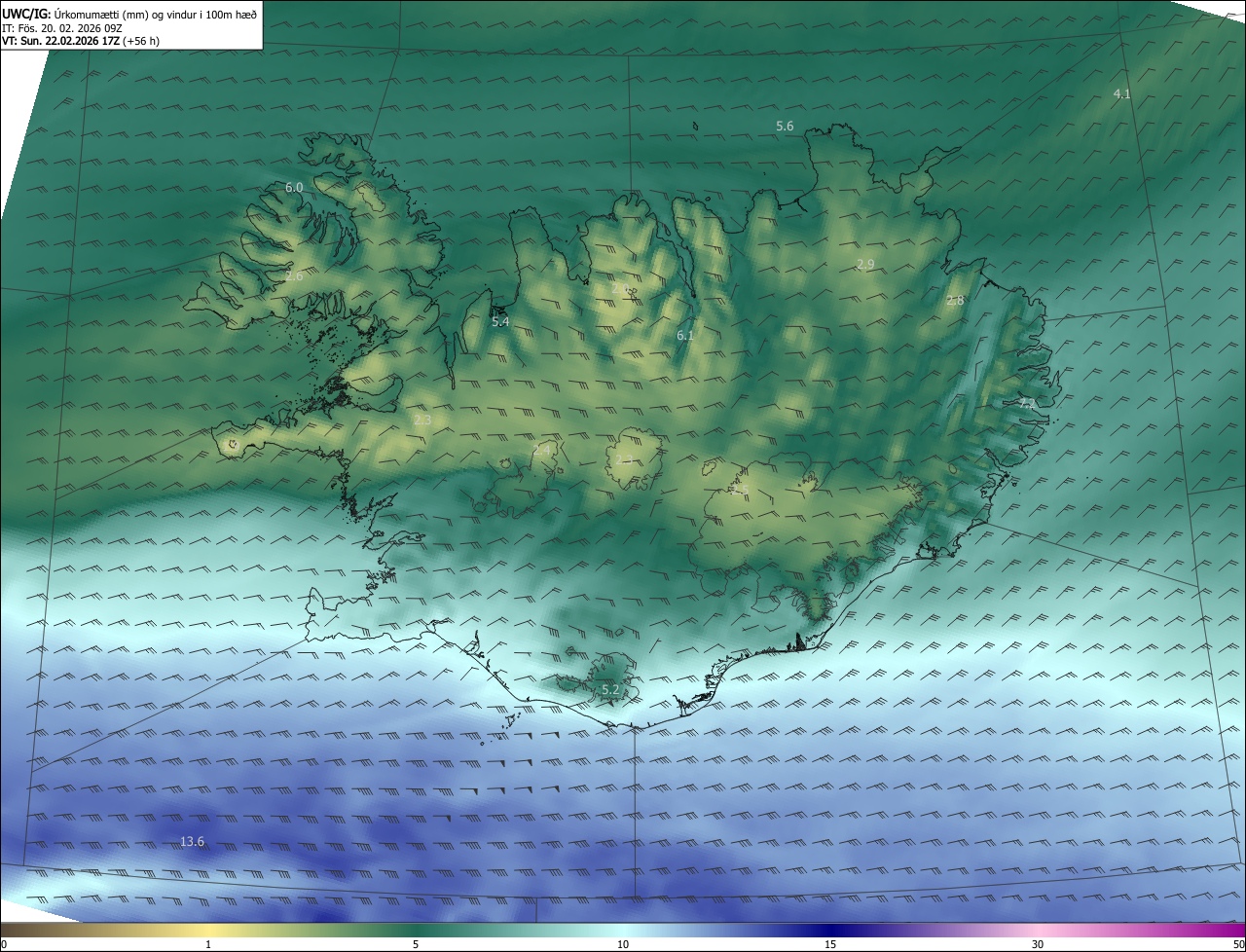Click the 5.2 value on the south coast glacier
The image size is (1246, 952).
point(610,689)
